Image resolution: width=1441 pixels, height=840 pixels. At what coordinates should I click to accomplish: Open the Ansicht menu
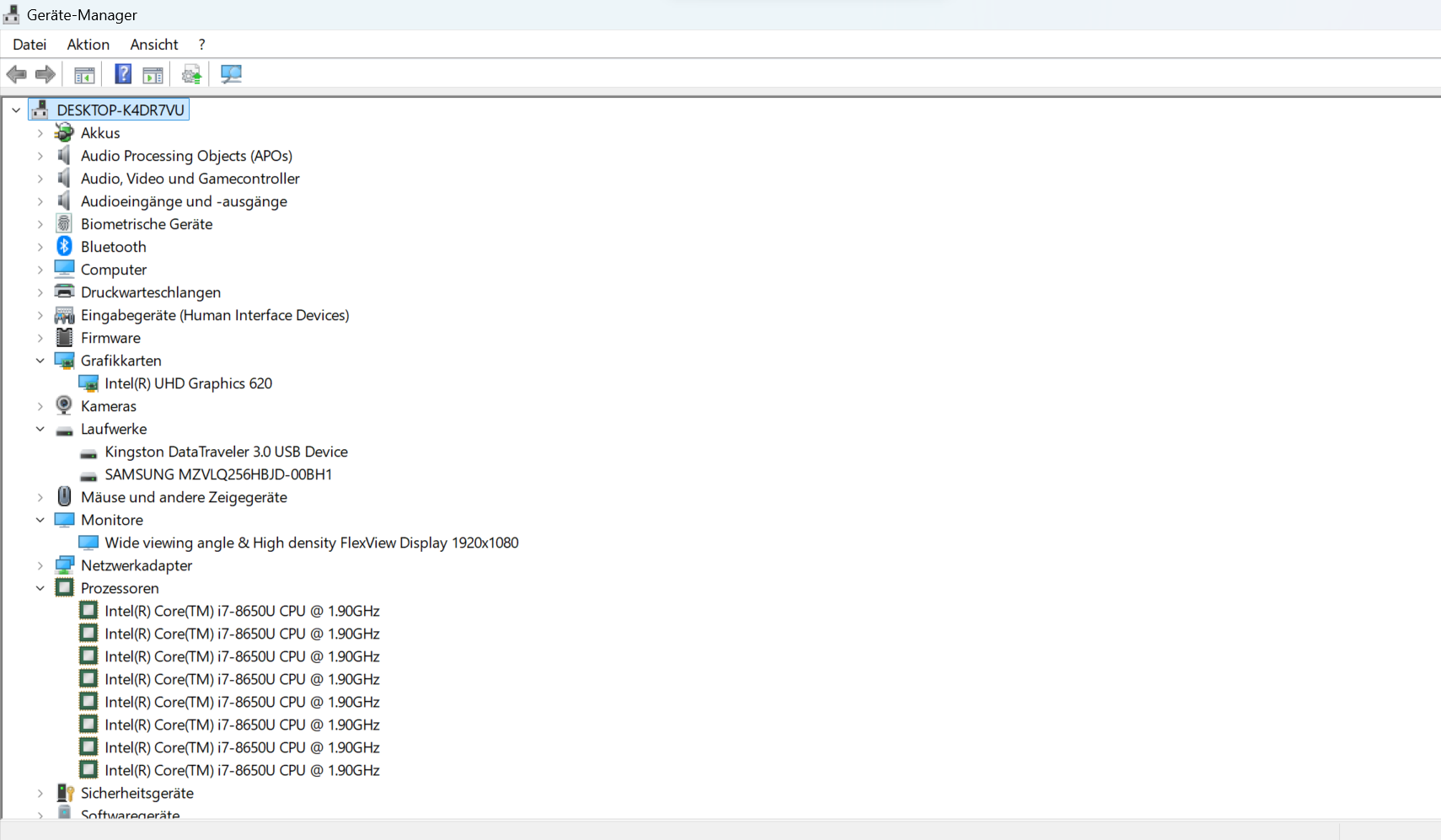pos(154,44)
